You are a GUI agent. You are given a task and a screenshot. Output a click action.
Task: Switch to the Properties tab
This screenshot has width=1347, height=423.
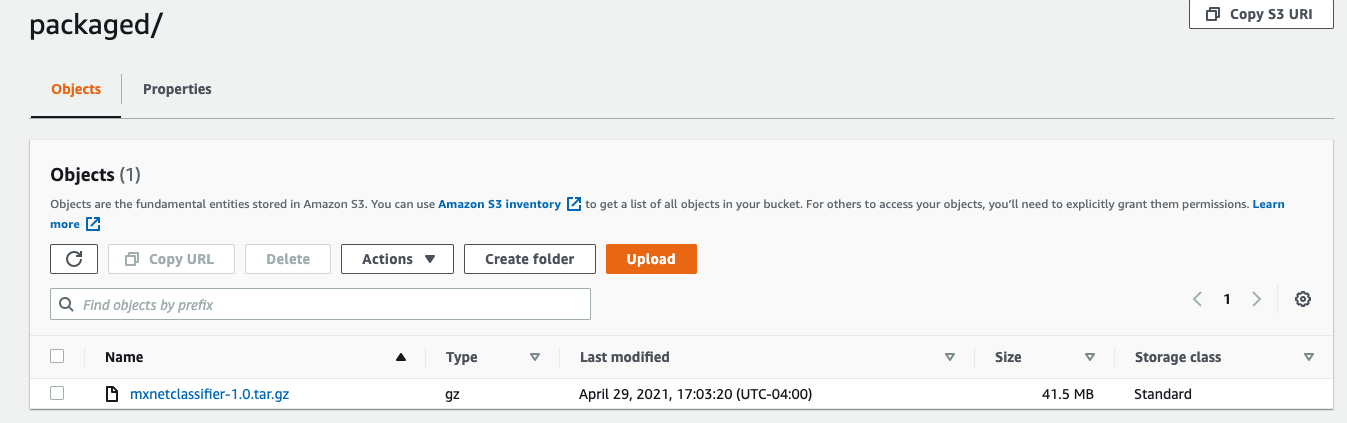177,89
